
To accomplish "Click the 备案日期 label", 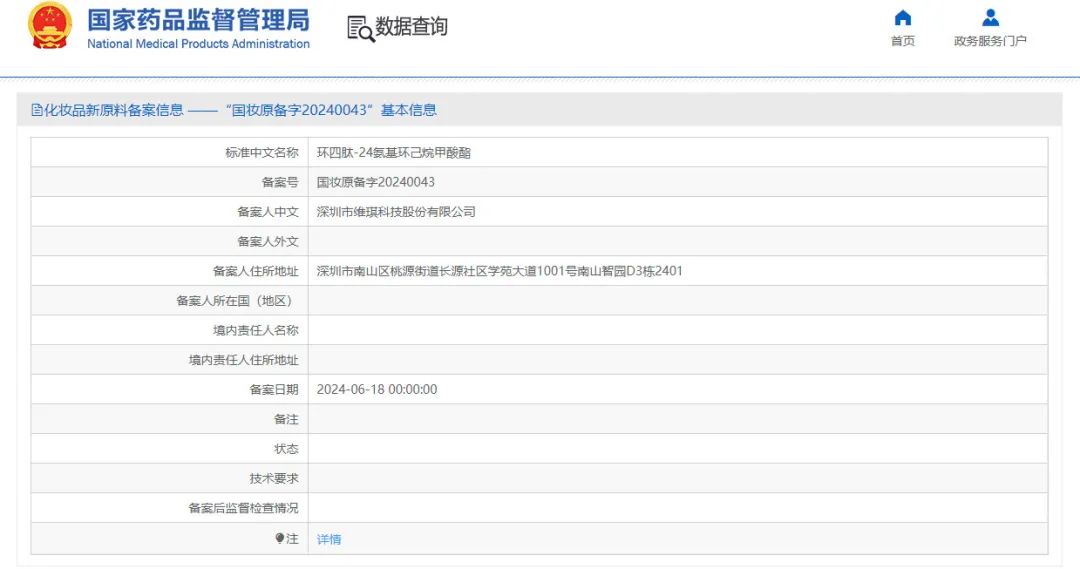I will 274,390.
